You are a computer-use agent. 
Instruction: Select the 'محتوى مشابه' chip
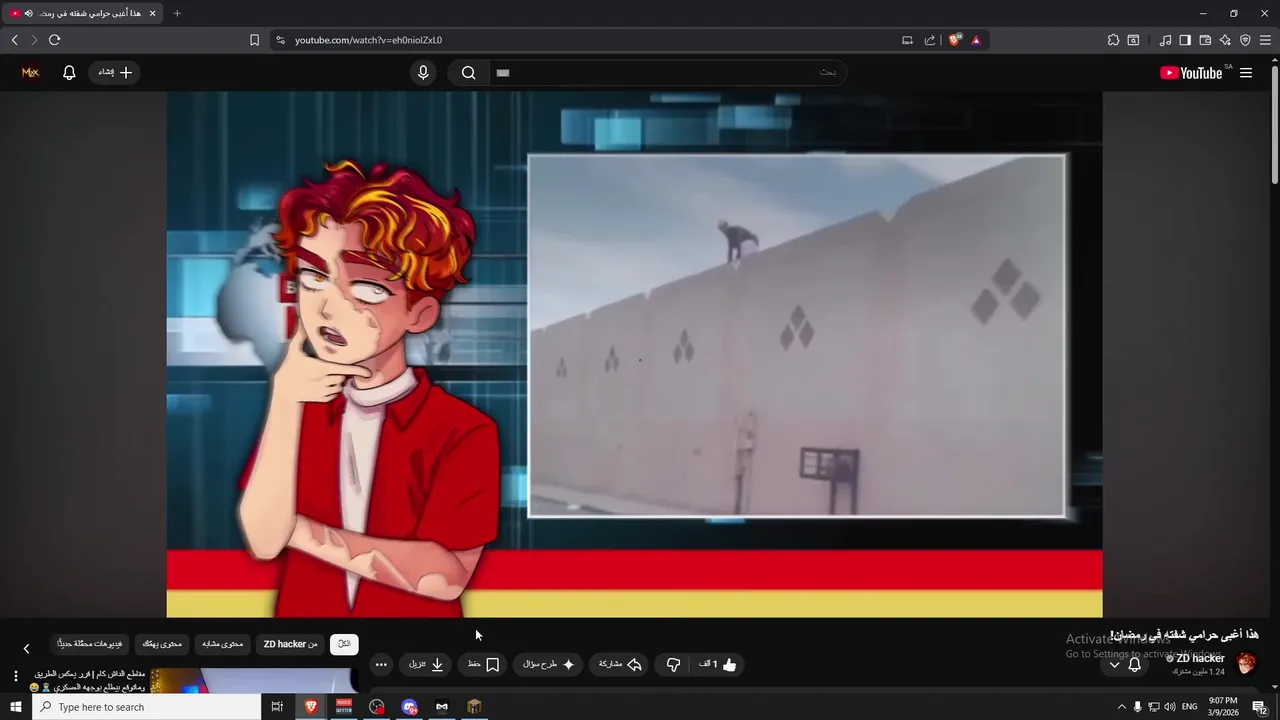pyautogui.click(x=223, y=644)
